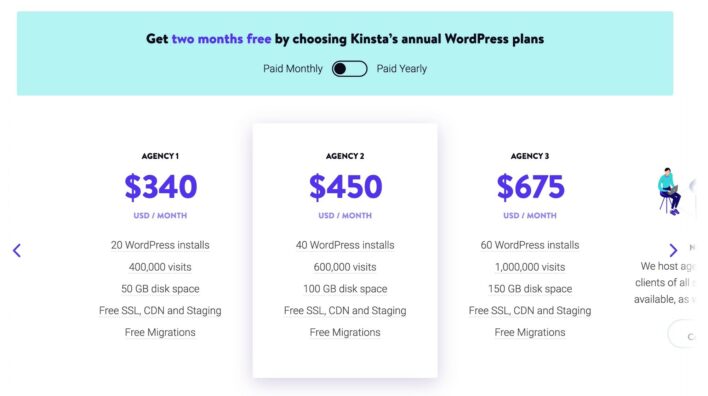Open the 600,000 visits feature tooltip

pos(345,267)
